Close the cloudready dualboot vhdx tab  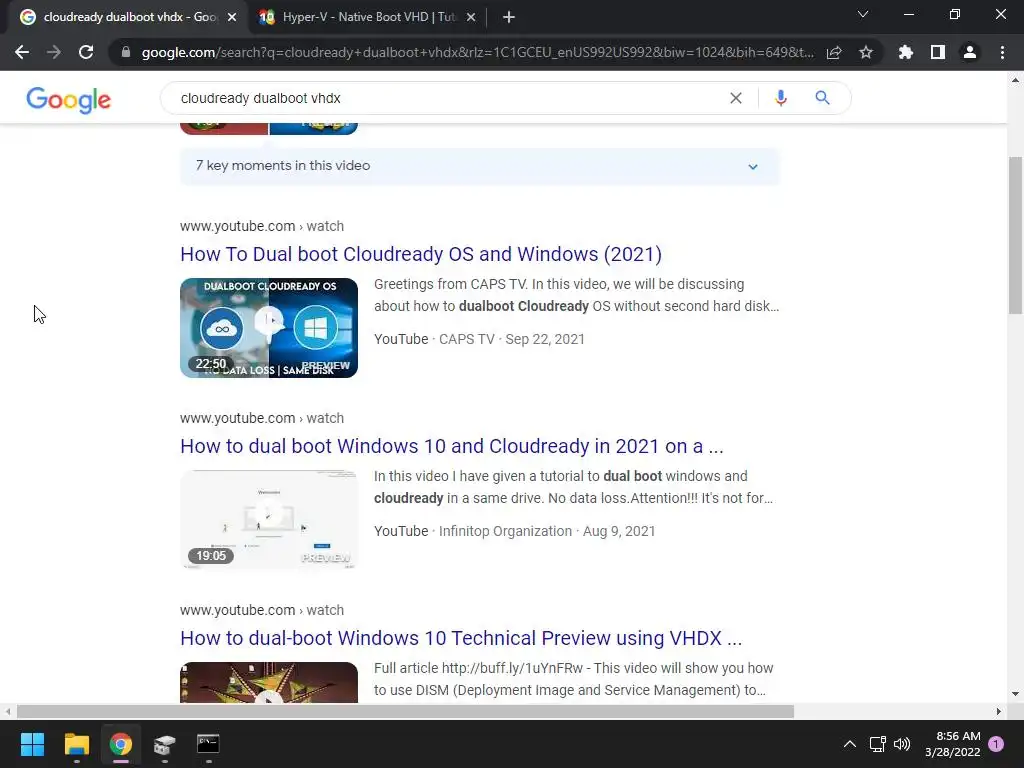coord(232,18)
